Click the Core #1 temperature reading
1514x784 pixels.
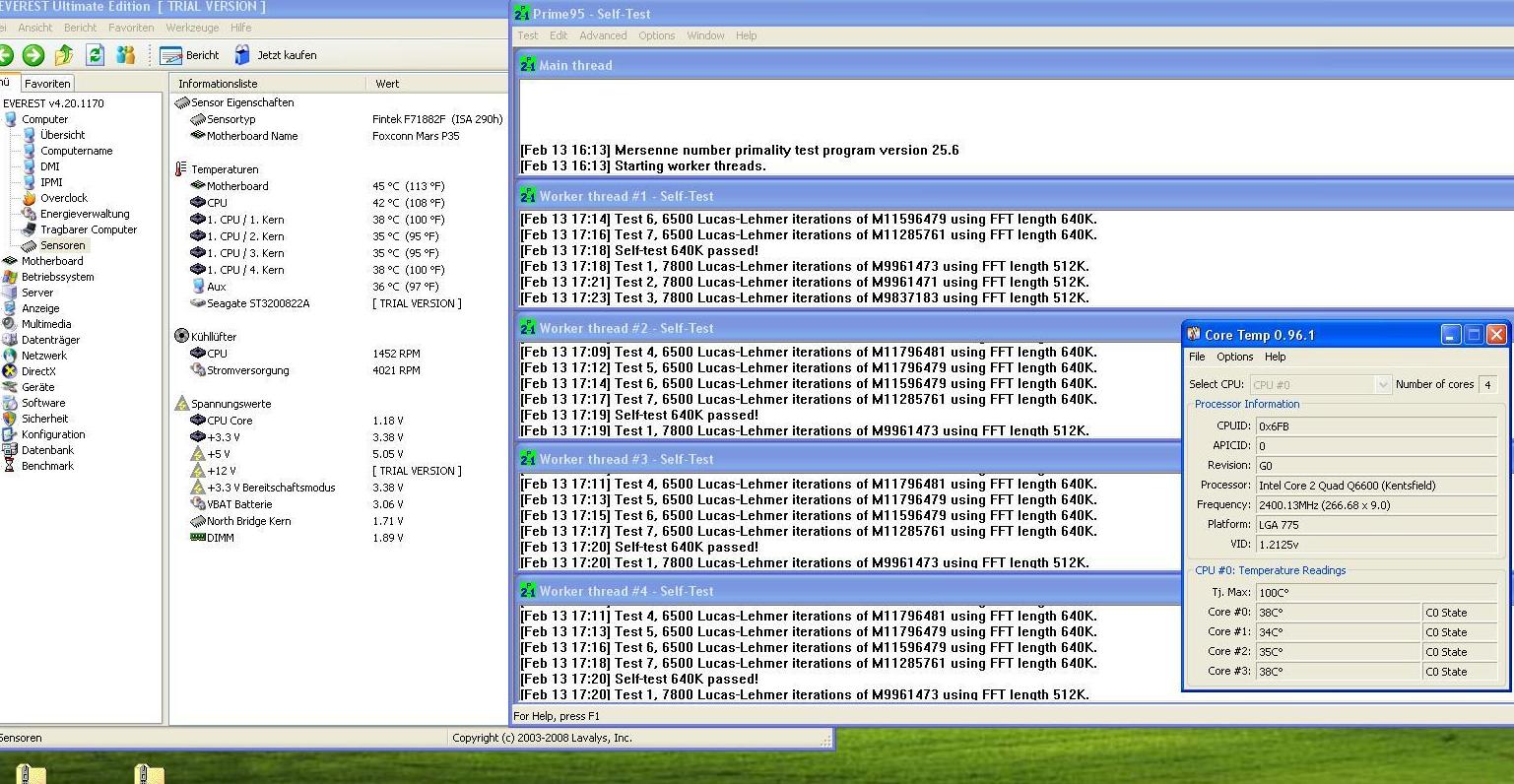point(1338,632)
